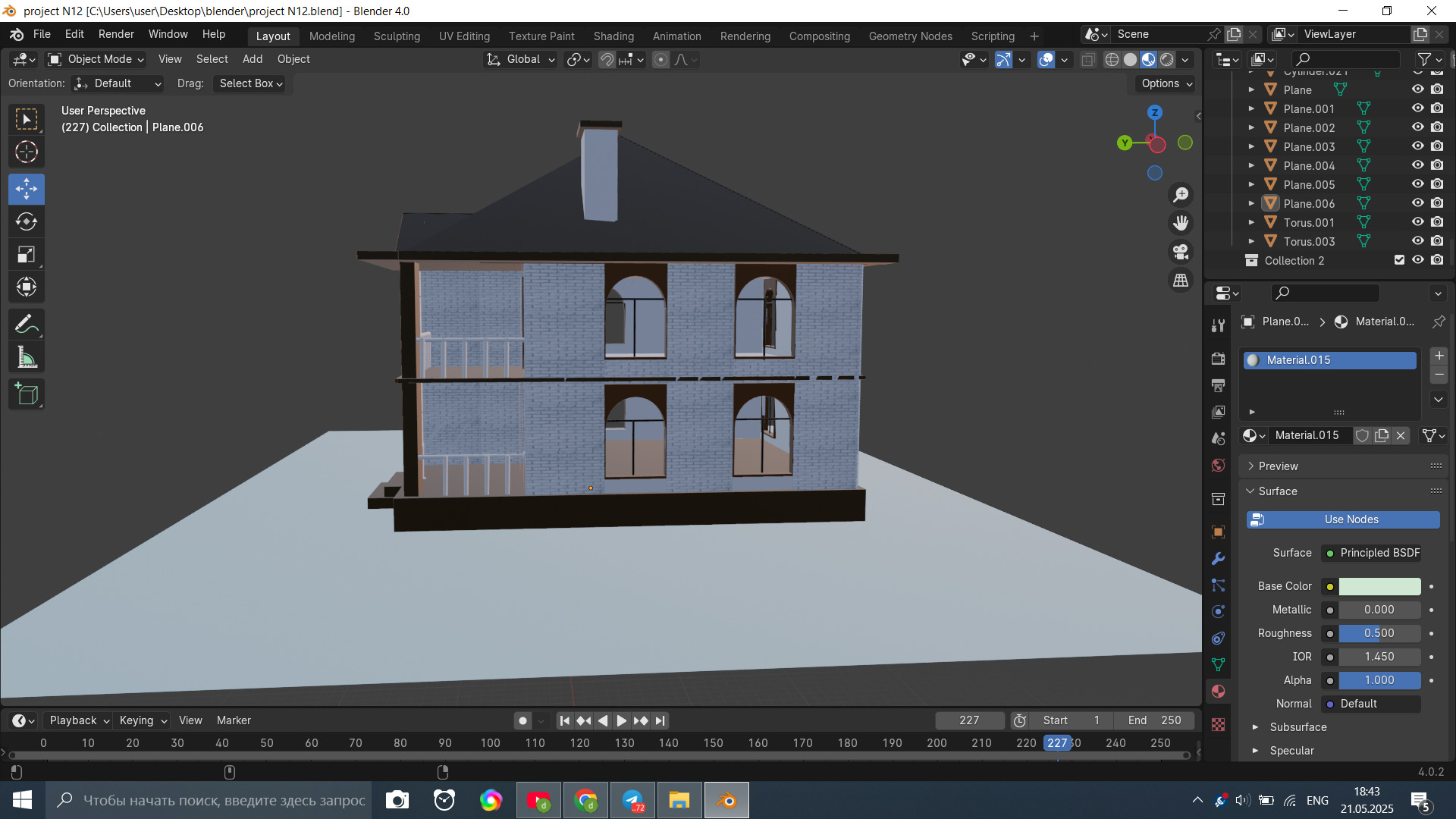Open the Keying popover
The height and width of the screenshot is (819, 1456).
coord(143,720)
